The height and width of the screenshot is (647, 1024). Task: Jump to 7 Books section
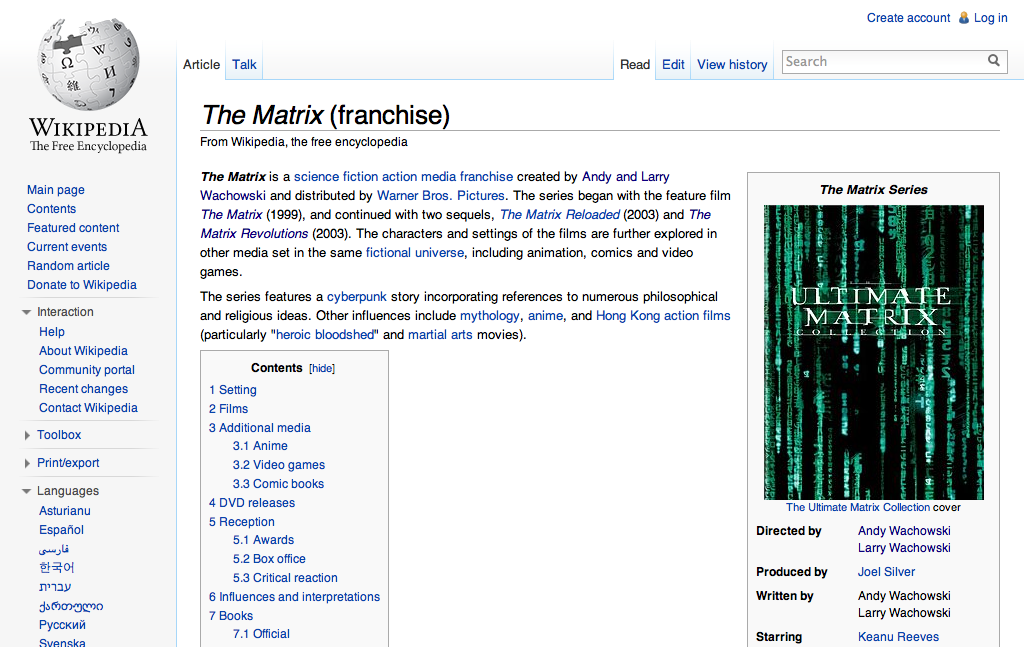click(x=231, y=616)
